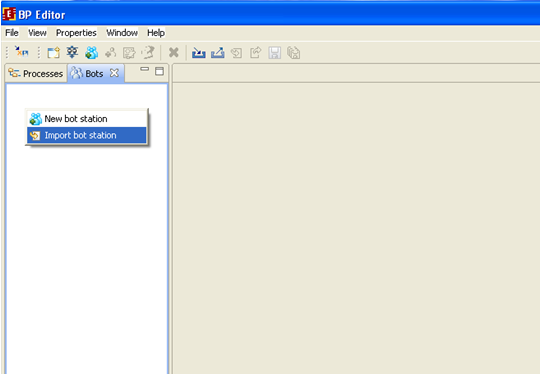Click the grayed-out Save floppy disk icon
Screen dimensions: 540x374
click(x=274, y=53)
